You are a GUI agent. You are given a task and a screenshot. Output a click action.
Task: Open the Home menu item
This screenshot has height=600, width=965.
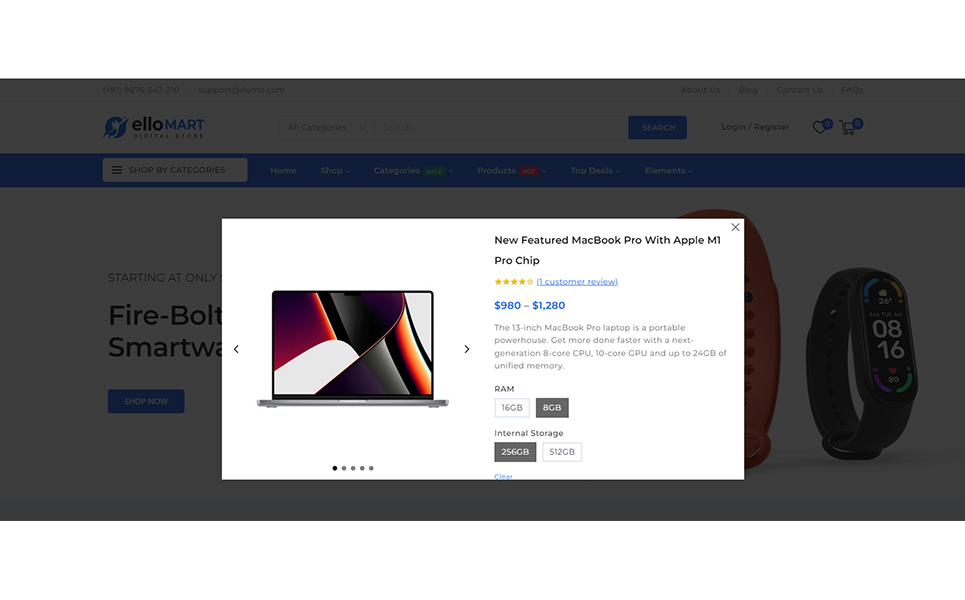click(283, 170)
